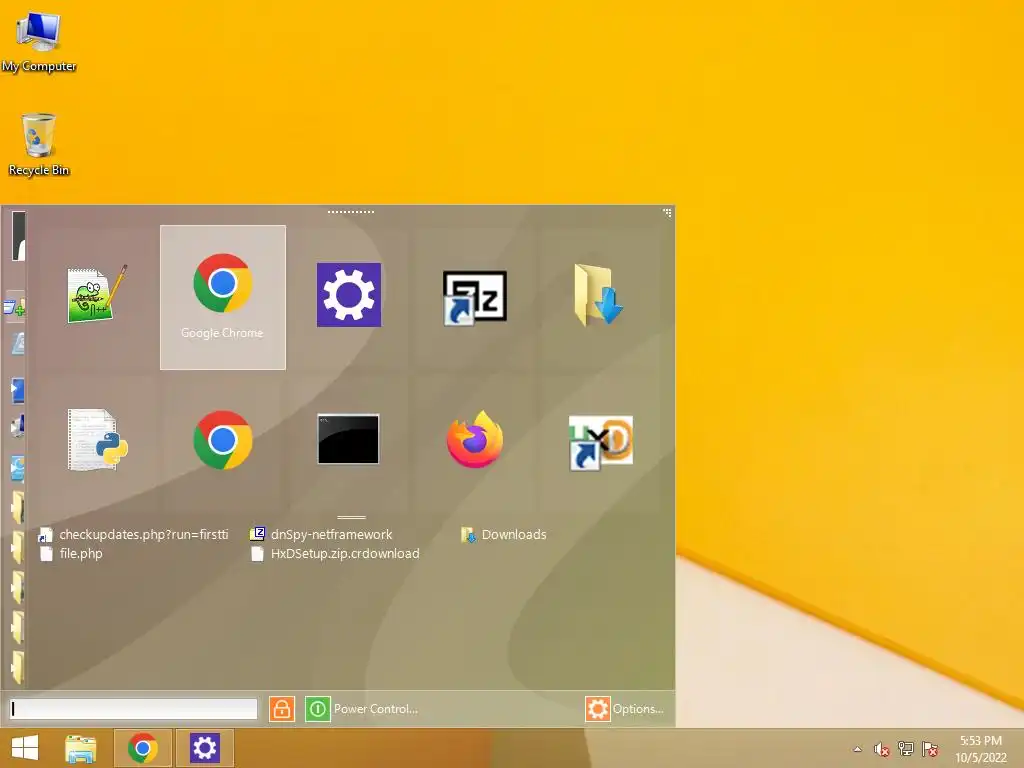
Task: Click the taskbar clock showing 5:53 PM
Action: 981,749
